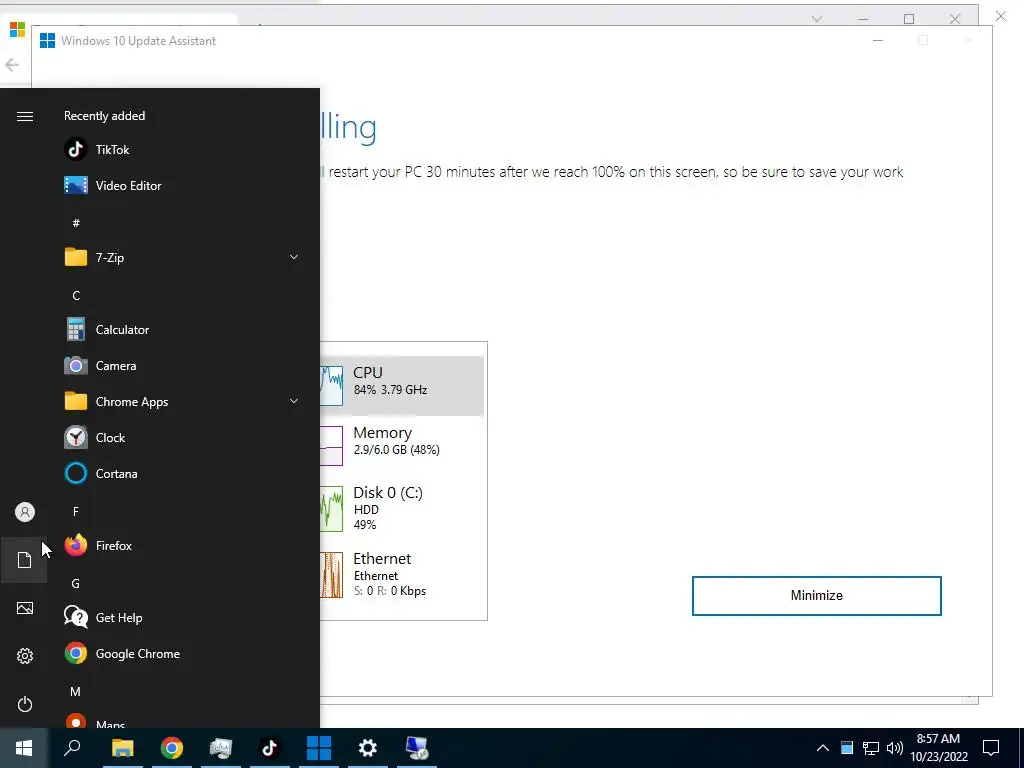This screenshot has height=768, width=1024.
Task: Open File Explorer from taskbar
Action: pyautogui.click(x=122, y=748)
